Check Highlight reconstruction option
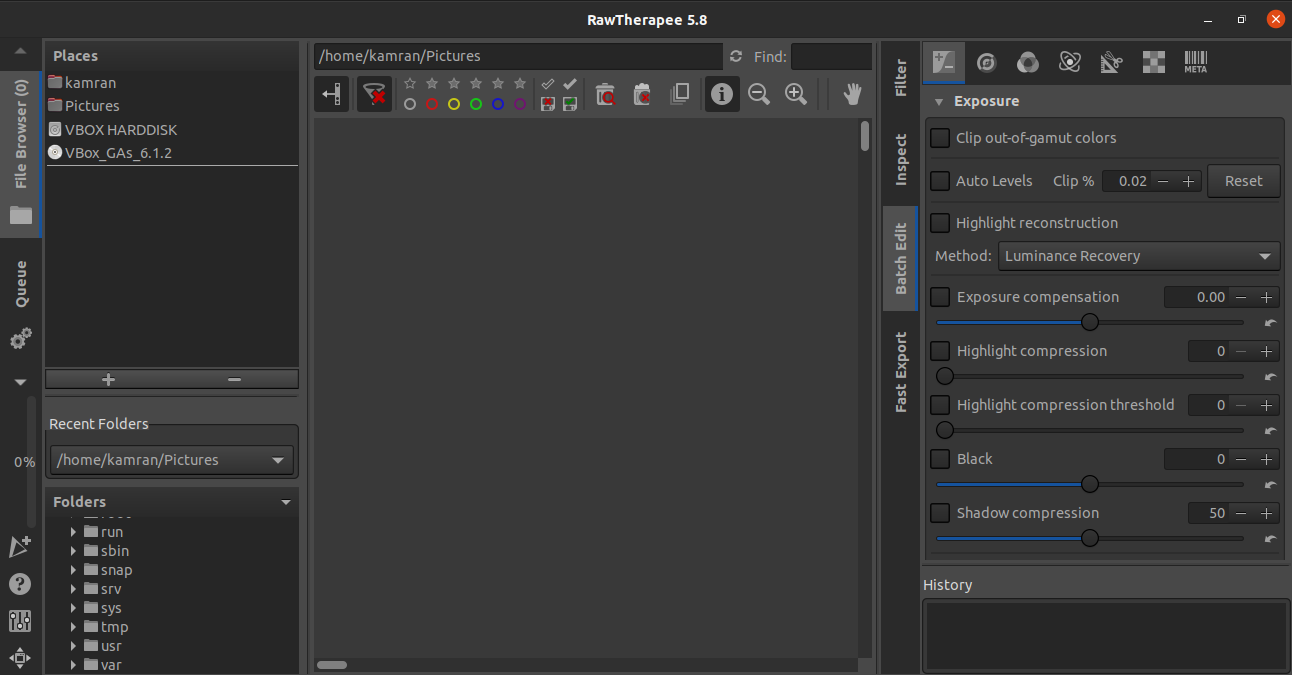The width and height of the screenshot is (1292, 675). tap(940, 223)
